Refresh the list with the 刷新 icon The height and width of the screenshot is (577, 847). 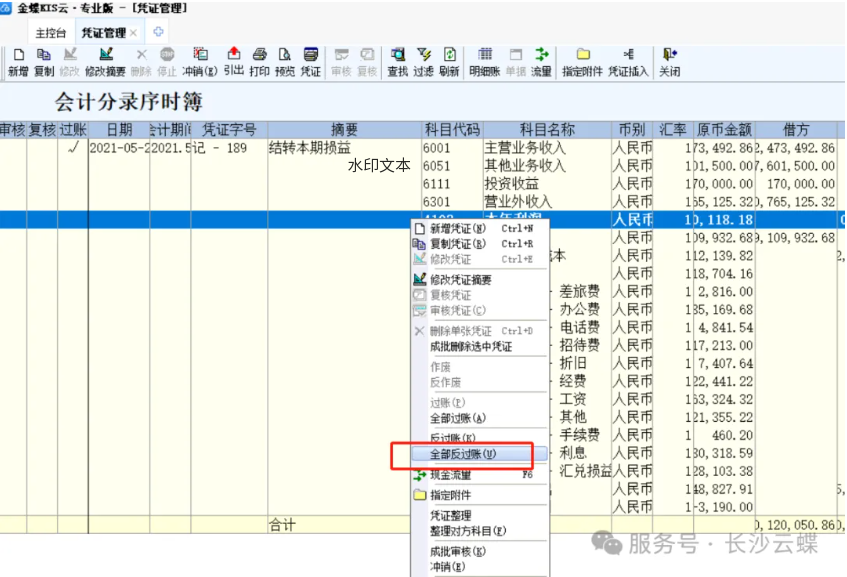pyautogui.click(x=449, y=61)
